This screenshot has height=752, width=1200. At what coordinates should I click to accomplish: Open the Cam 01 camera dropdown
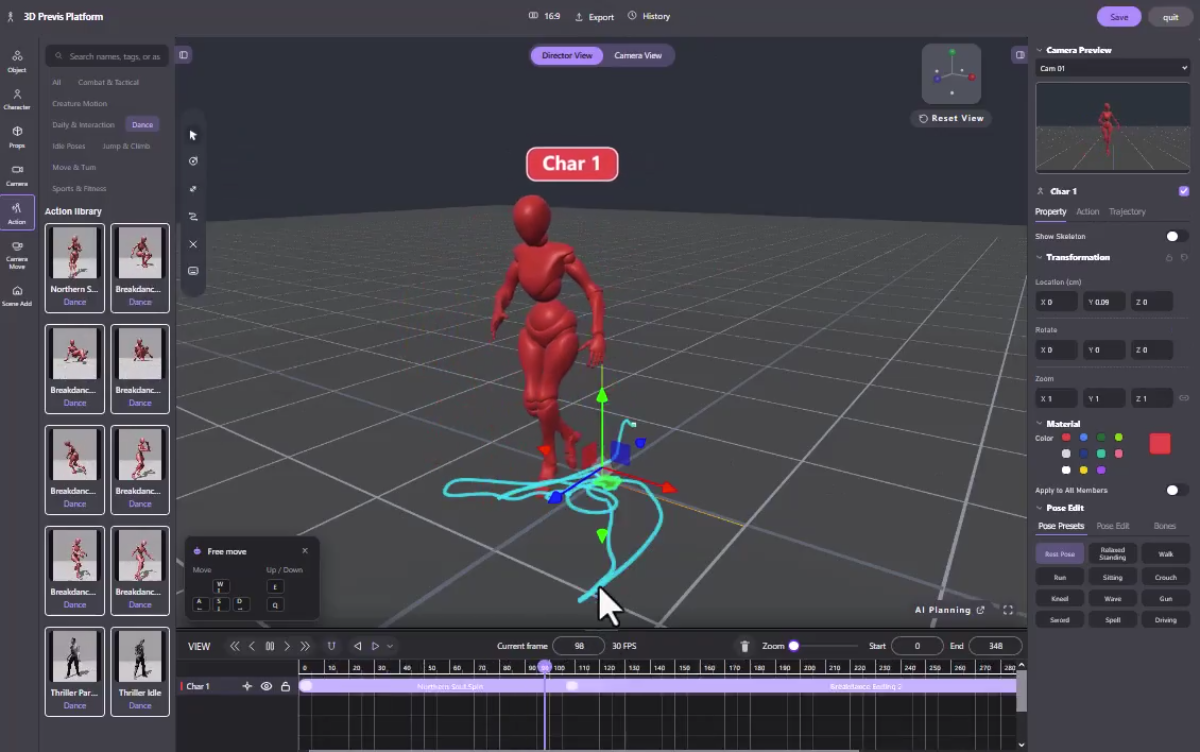point(1112,68)
